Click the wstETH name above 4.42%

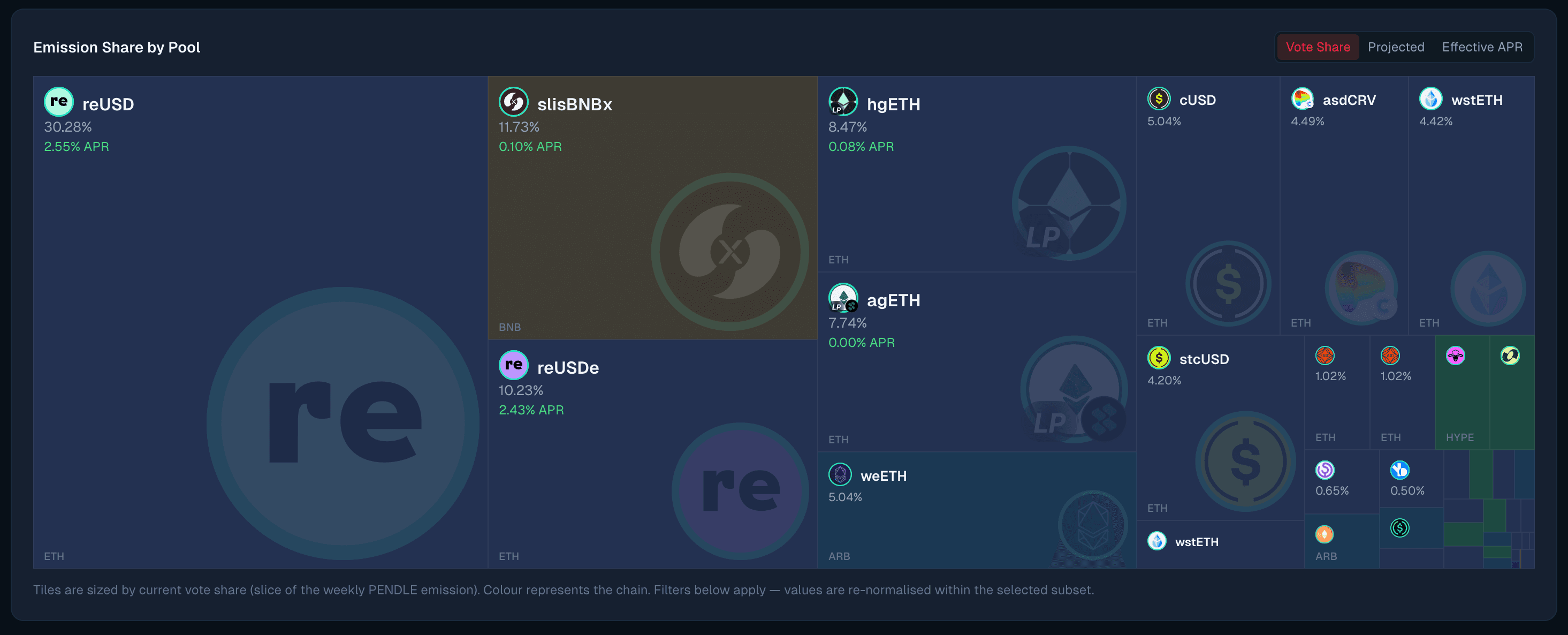click(x=1478, y=100)
